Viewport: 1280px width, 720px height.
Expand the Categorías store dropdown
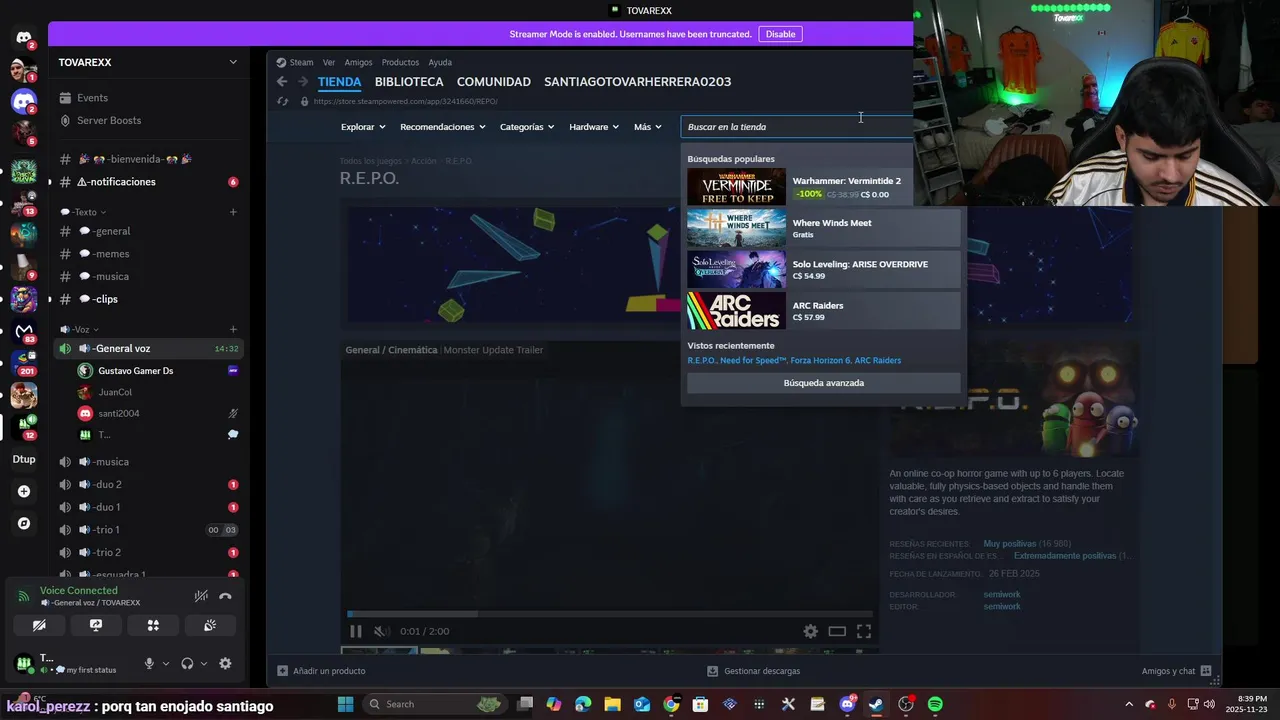pos(527,127)
